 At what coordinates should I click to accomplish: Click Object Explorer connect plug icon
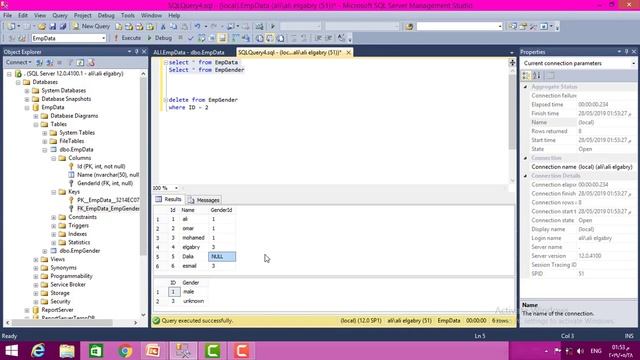(x=40, y=62)
